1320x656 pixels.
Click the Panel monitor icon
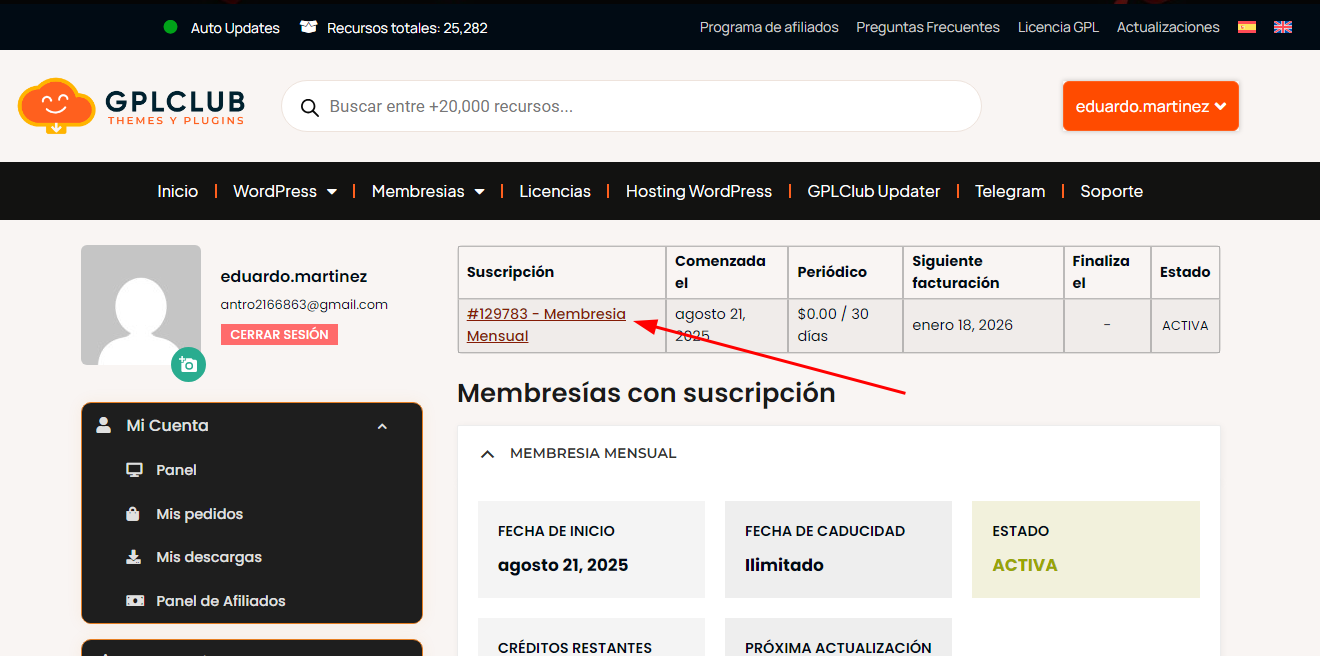click(134, 470)
